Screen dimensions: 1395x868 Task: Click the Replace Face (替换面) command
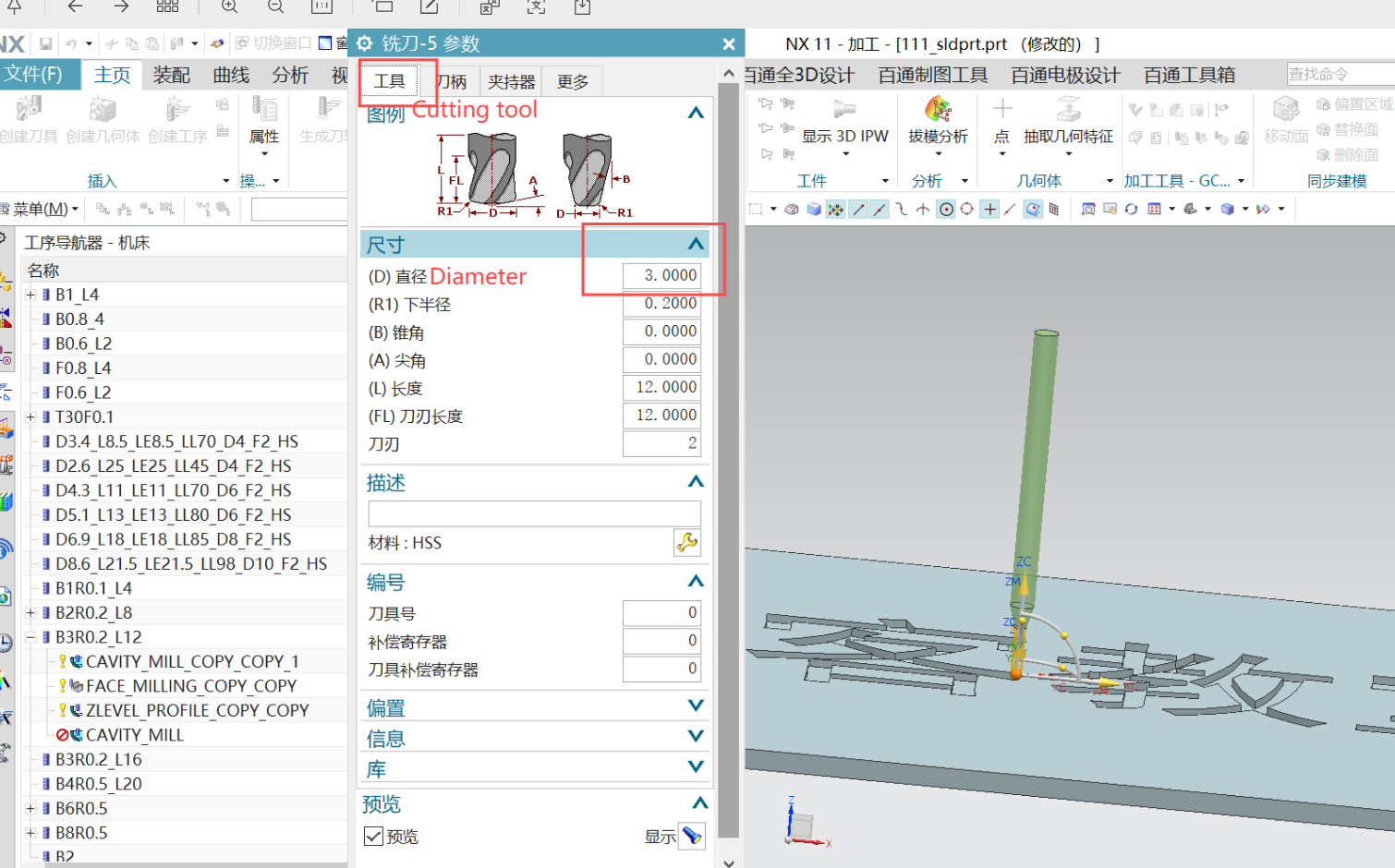tap(1348, 129)
